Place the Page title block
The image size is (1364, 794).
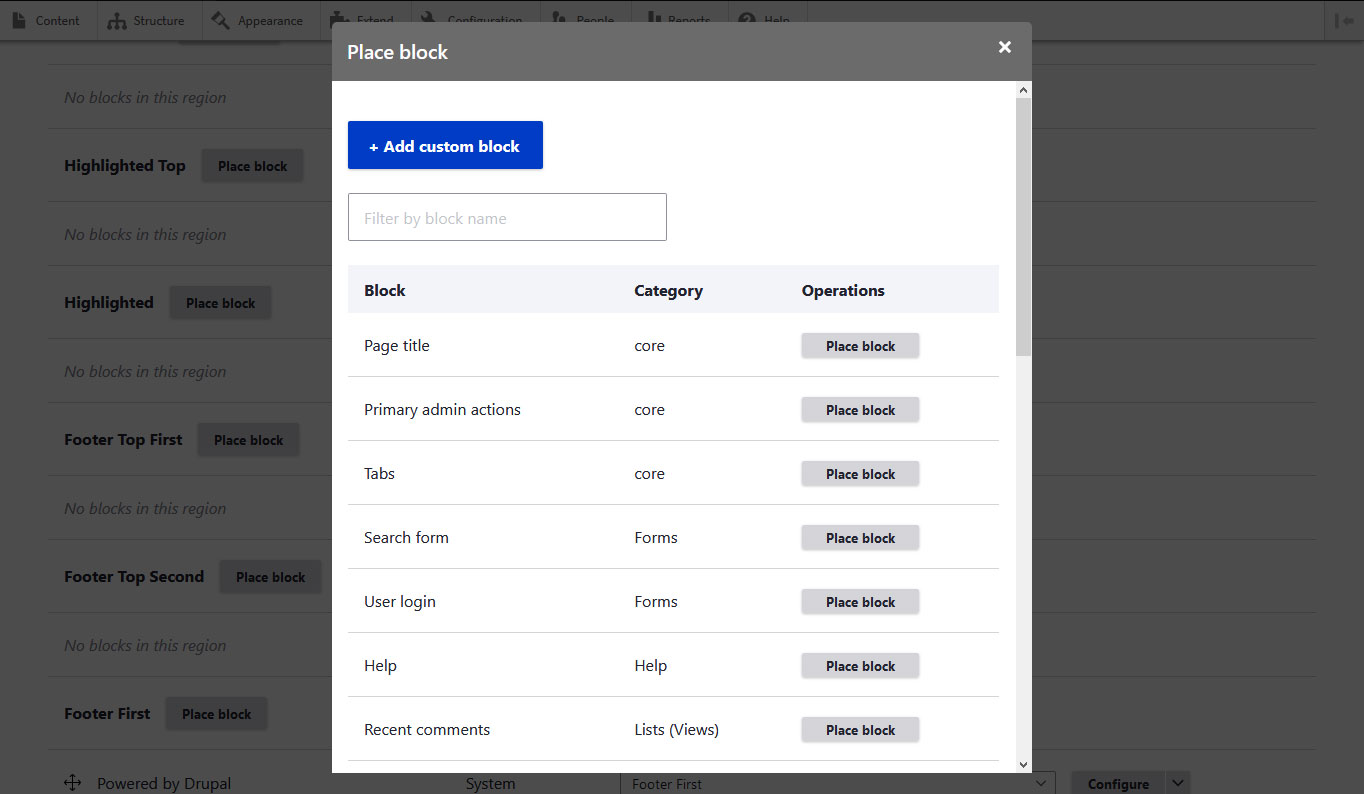[860, 346]
